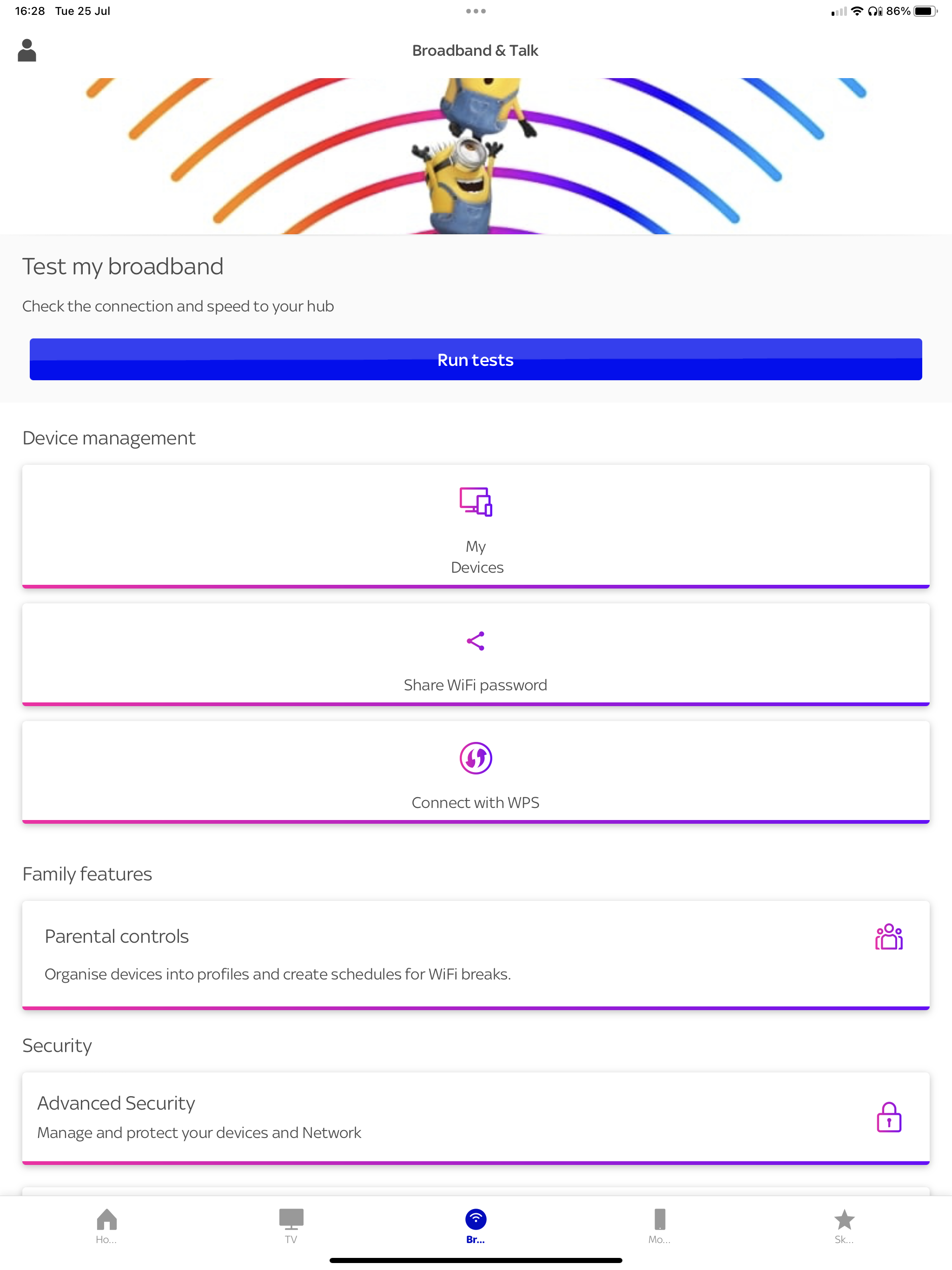The width and height of the screenshot is (952, 1270).
Task: Click the Run tests button
Action: point(475,359)
